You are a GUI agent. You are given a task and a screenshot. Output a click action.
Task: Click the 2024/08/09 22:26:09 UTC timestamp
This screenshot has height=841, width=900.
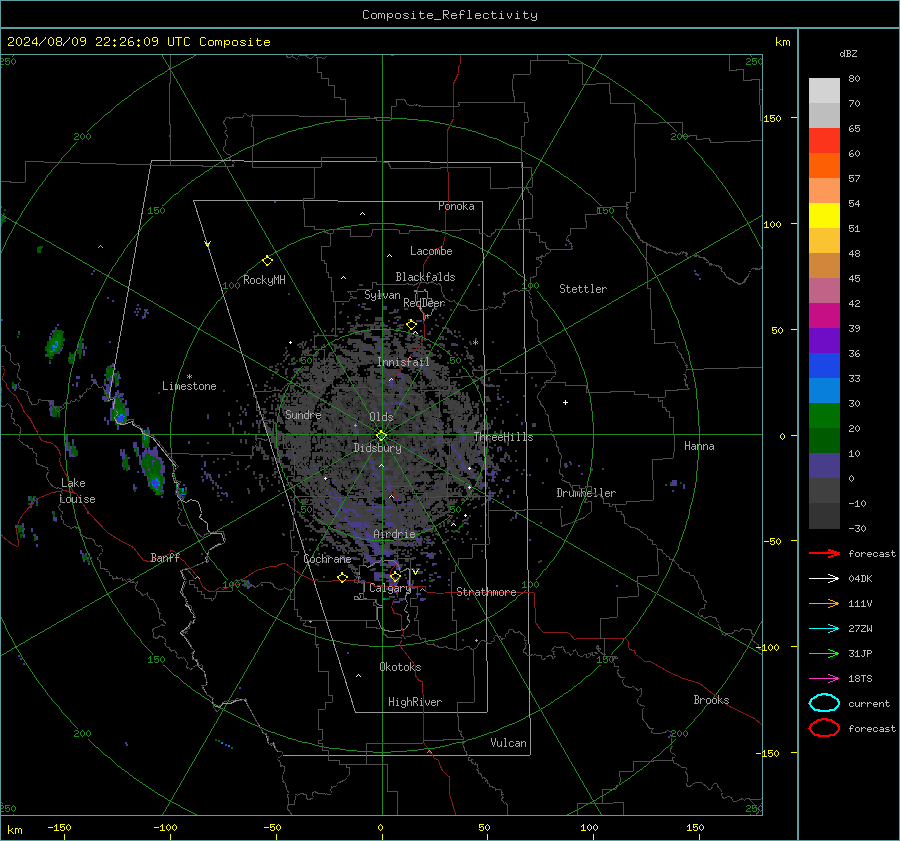(x=138, y=42)
